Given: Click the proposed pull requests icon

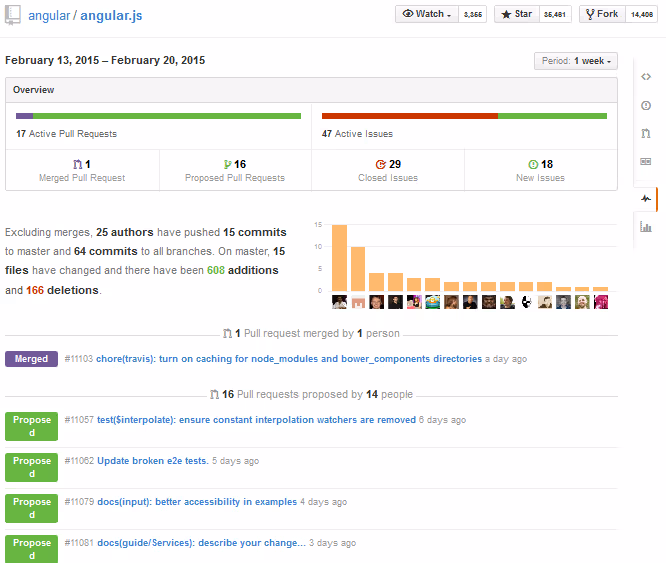Looking at the screenshot, I should pyautogui.click(x=228, y=164).
